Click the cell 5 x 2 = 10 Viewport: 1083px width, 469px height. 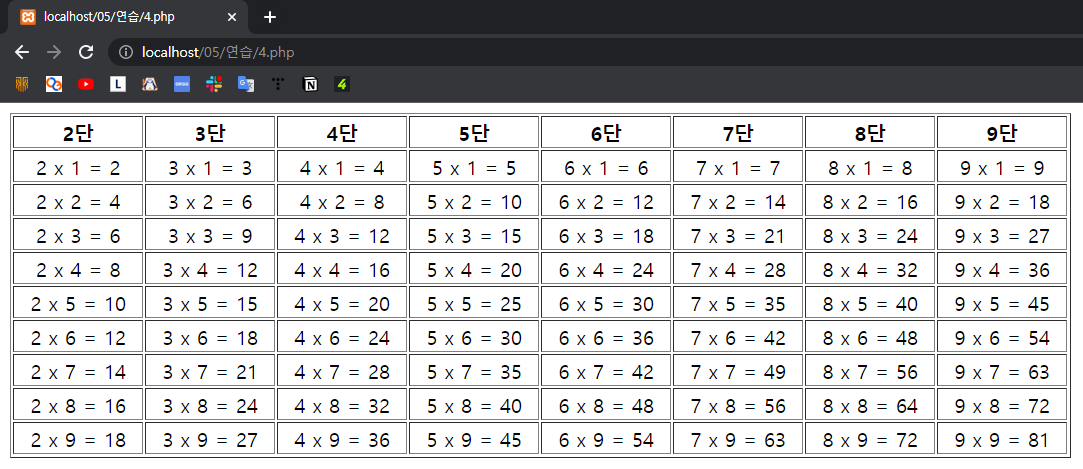pos(474,201)
